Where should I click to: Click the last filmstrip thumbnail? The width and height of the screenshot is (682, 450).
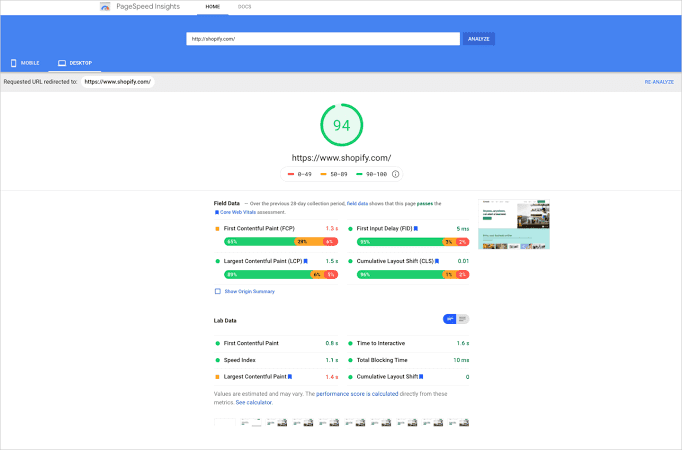tap(459, 422)
